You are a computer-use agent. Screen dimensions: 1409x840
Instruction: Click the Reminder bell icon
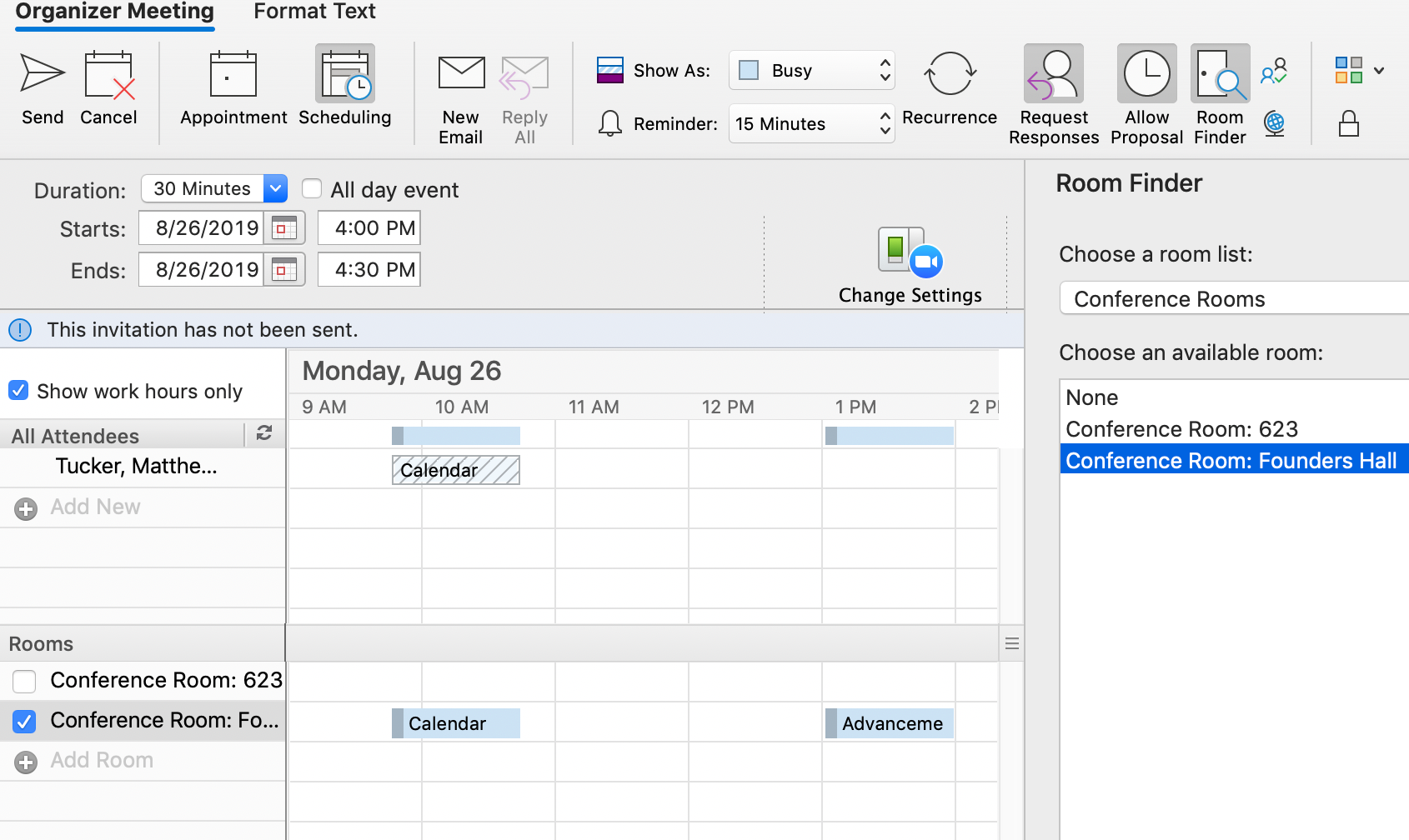(610, 123)
